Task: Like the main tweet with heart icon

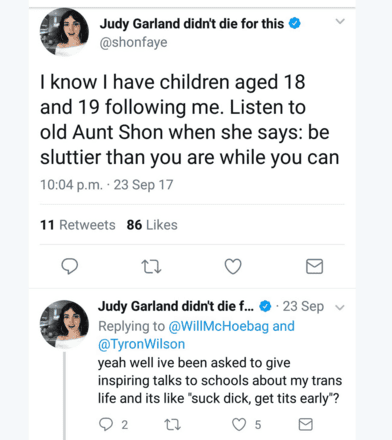Action: tap(233, 266)
